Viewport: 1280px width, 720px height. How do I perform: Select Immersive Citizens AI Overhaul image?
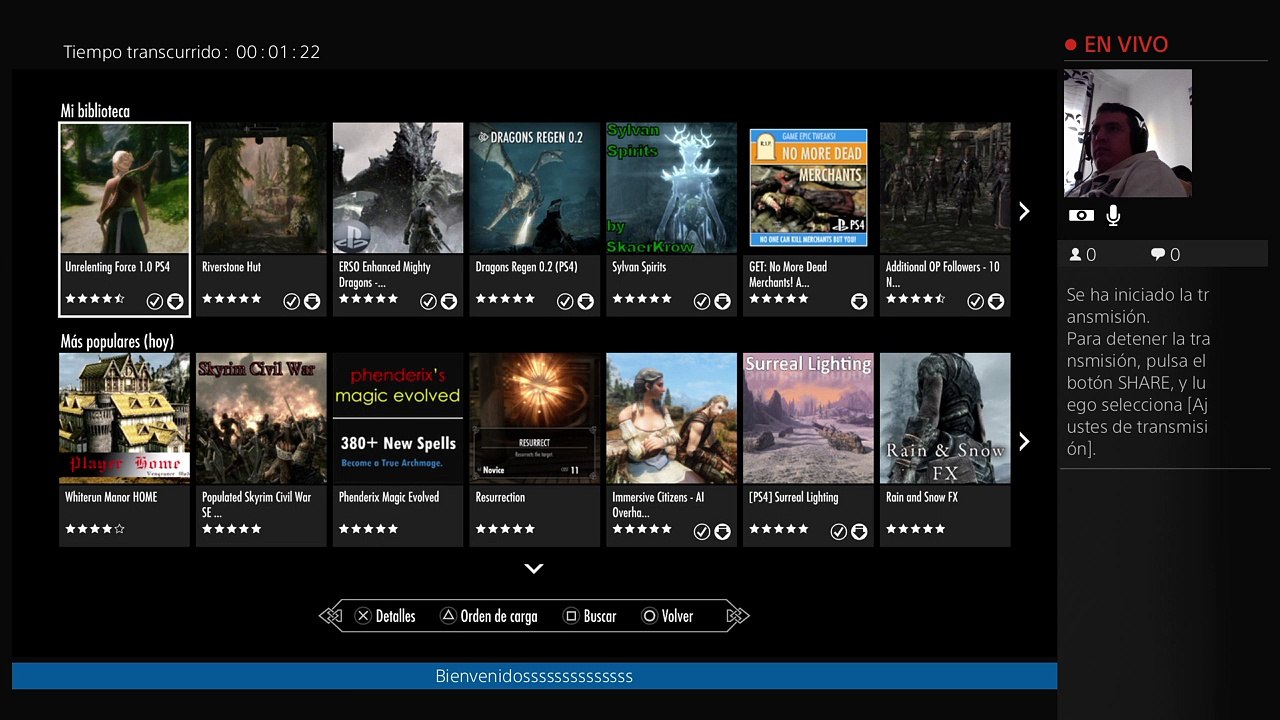672,418
